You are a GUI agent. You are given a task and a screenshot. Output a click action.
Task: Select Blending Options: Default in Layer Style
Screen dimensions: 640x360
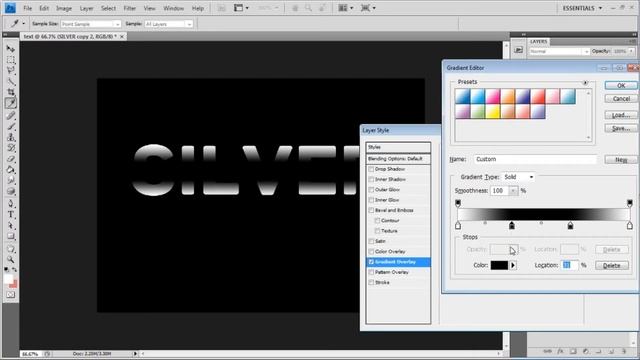click(x=398, y=159)
